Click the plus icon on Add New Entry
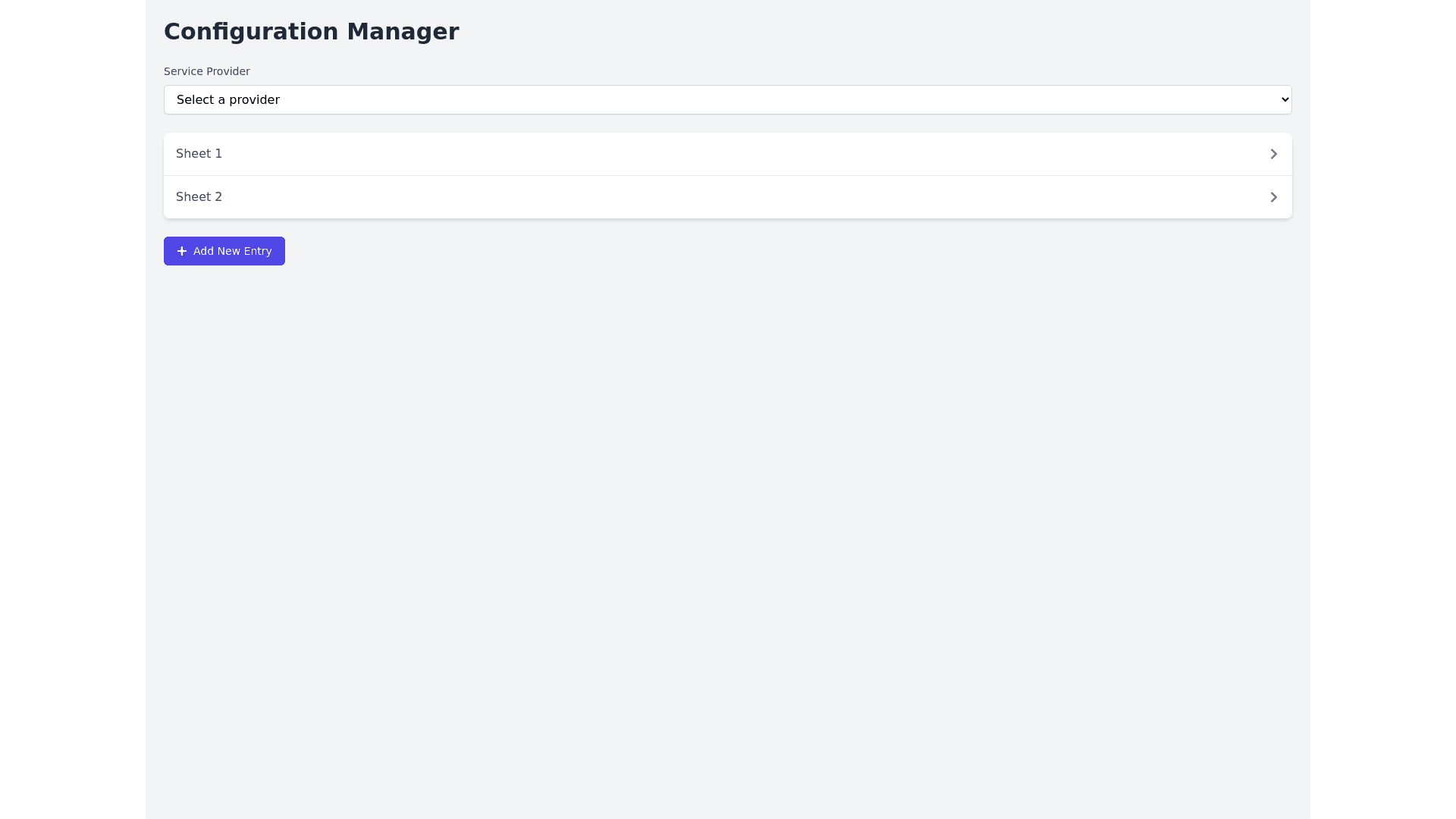This screenshot has width=1456, height=819. point(182,251)
